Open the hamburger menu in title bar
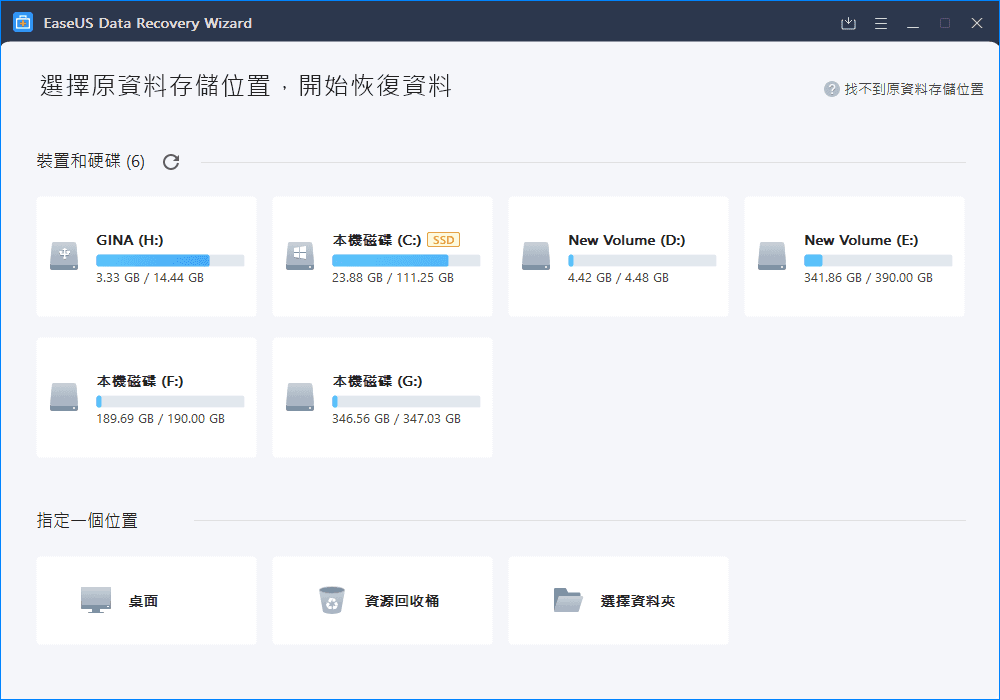This screenshot has height=700, width=1000. coord(881,23)
